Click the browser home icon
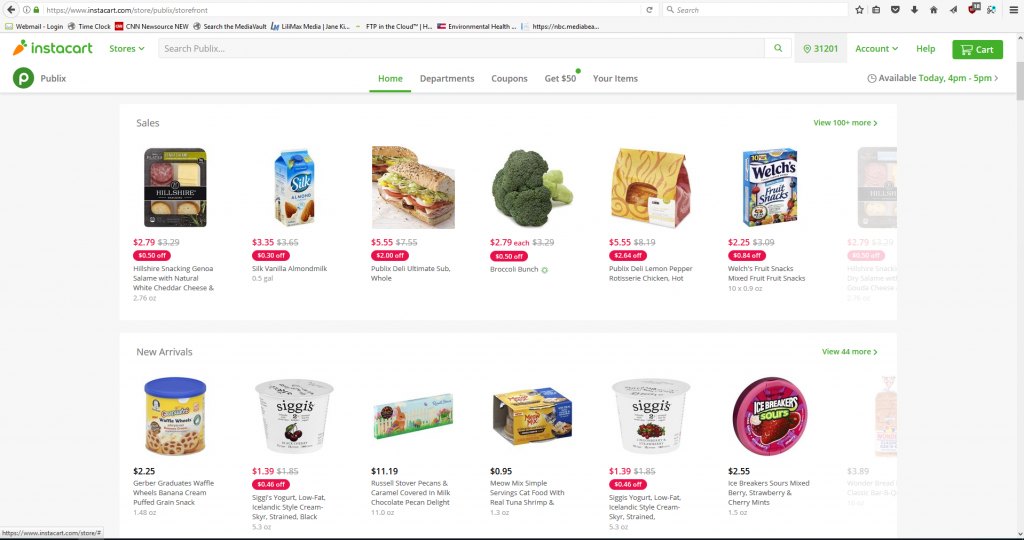This screenshot has height=540, width=1024. pos(934,10)
